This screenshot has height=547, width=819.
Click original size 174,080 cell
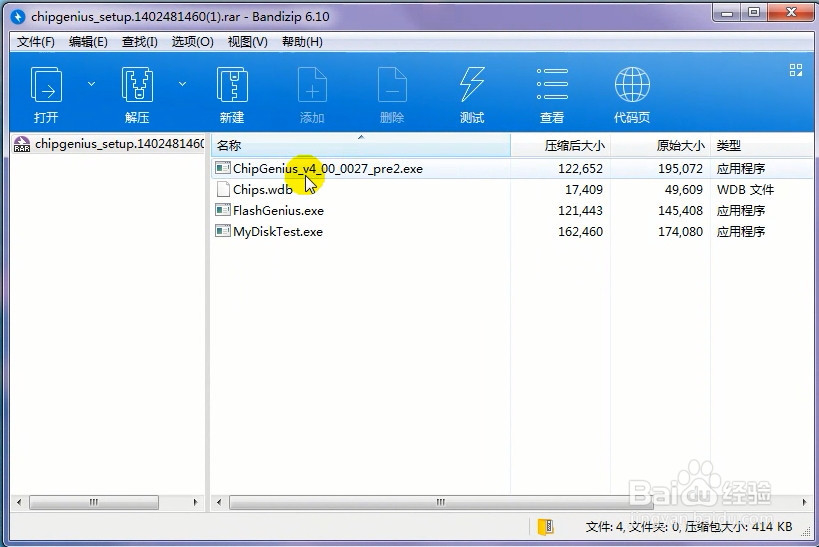click(680, 231)
